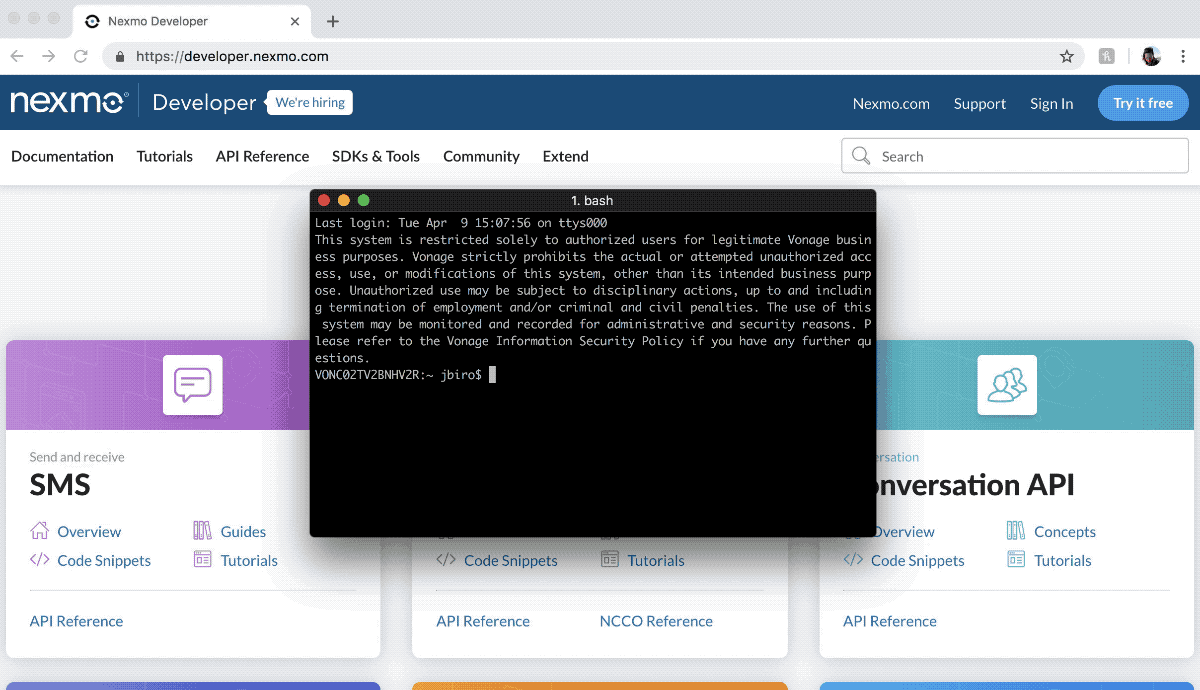1200x690 pixels.
Task: Click the terminal title '1. bash'
Action: tap(592, 201)
